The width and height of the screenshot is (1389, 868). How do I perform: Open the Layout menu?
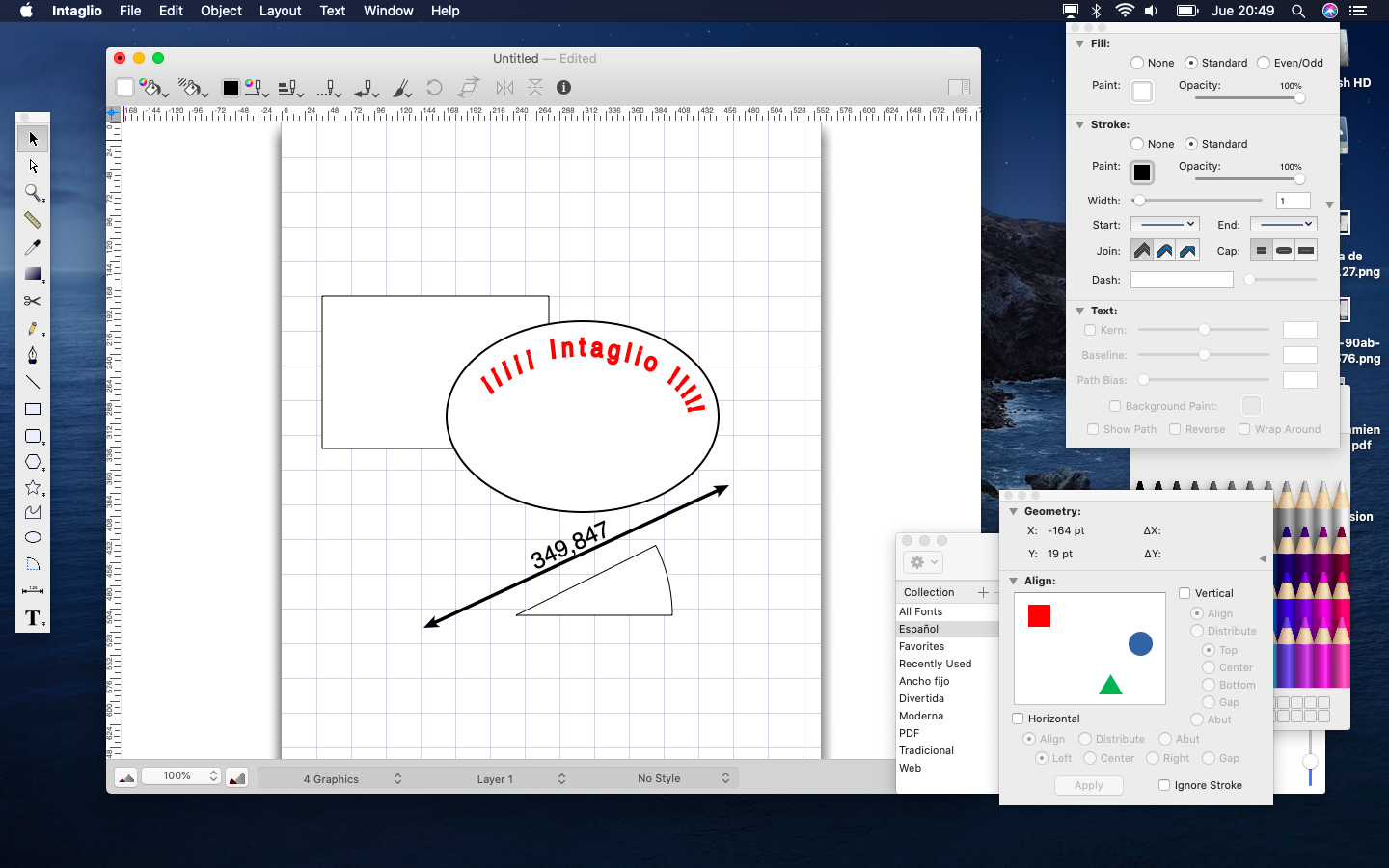click(280, 11)
